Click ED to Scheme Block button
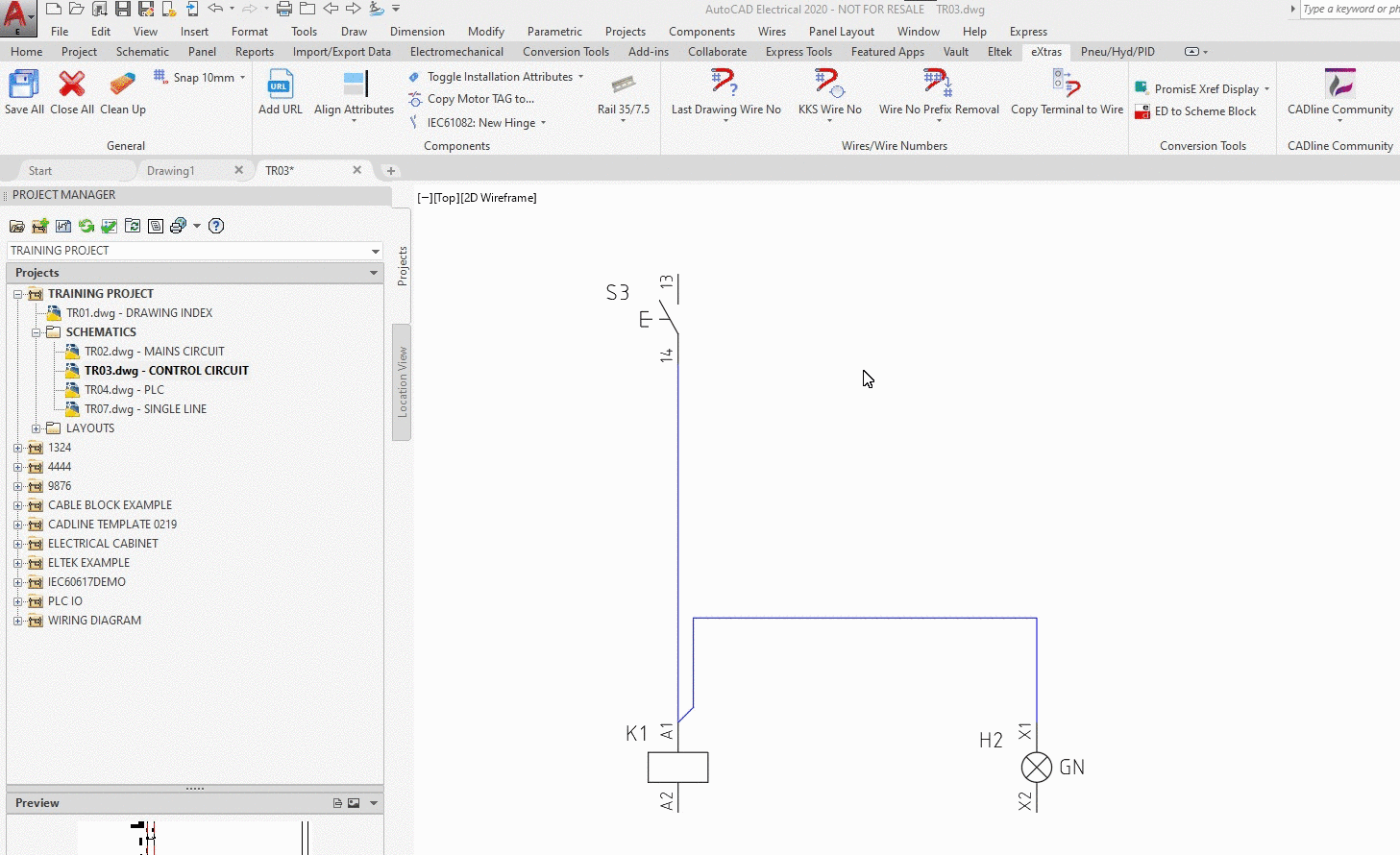 (x=1204, y=111)
